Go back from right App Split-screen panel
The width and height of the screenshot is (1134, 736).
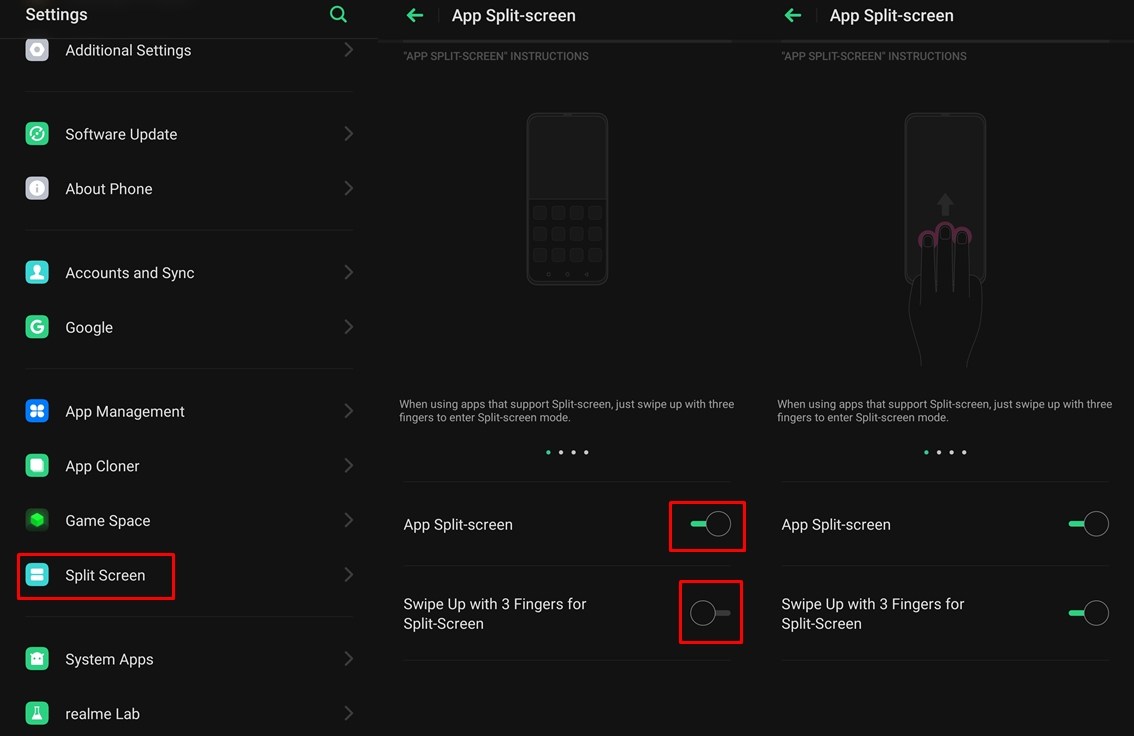(x=793, y=15)
